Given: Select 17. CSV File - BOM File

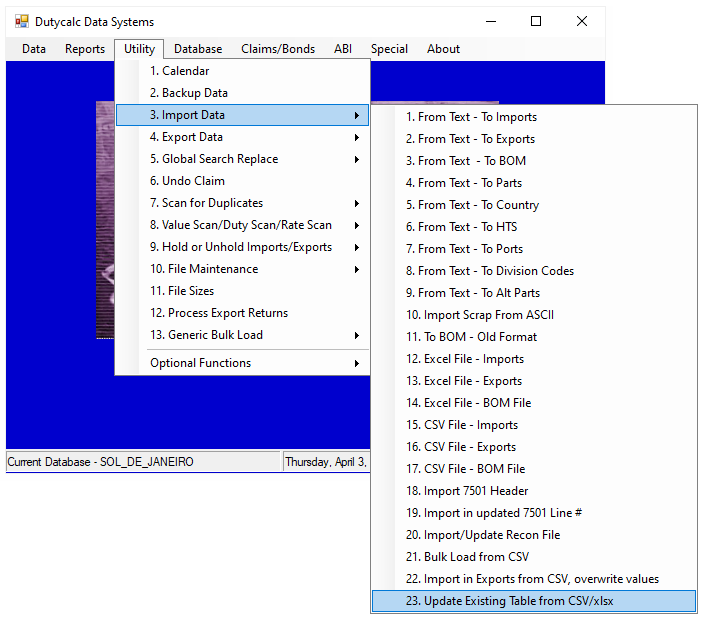Looking at the screenshot, I should point(534,469).
